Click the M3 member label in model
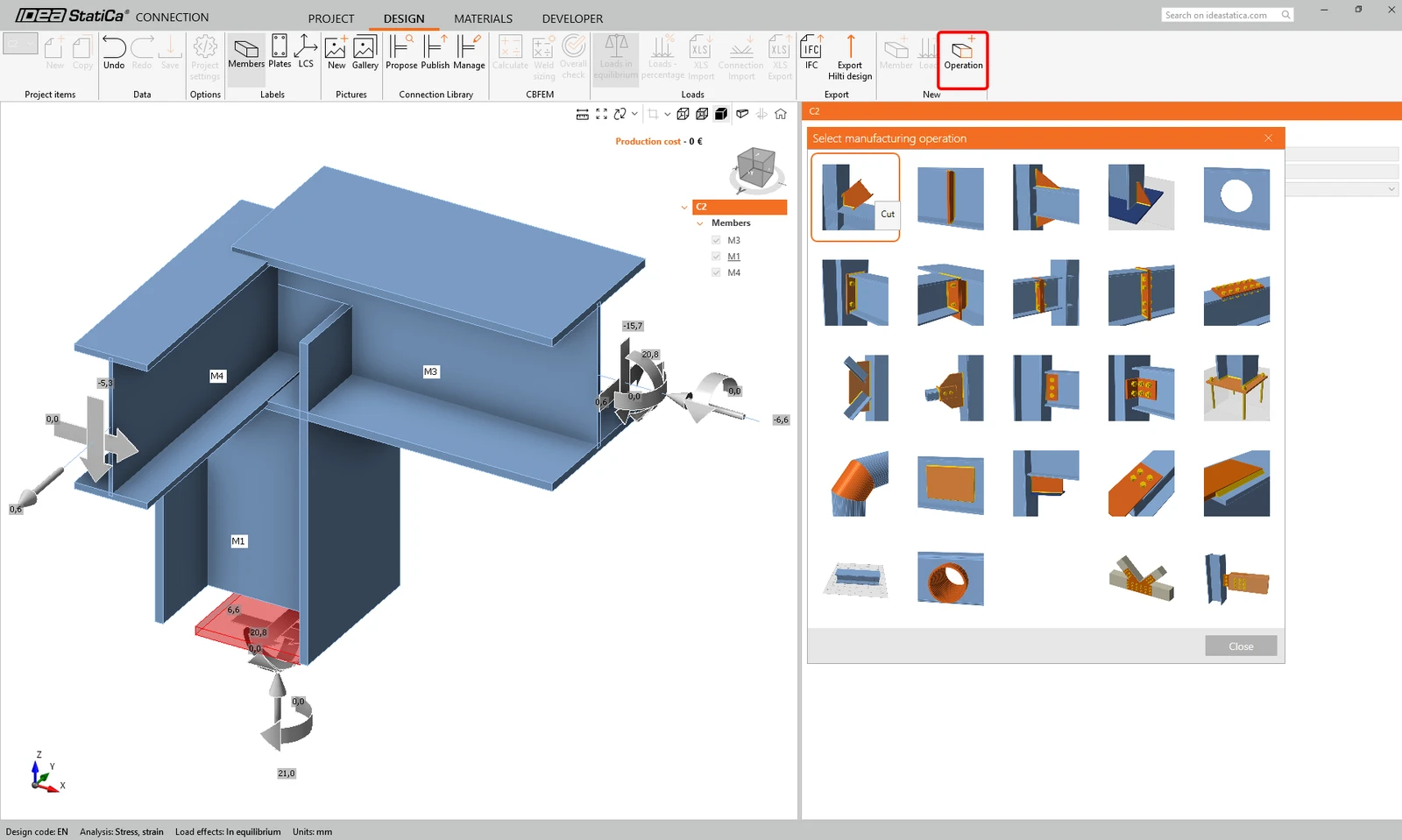This screenshot has height=840, width=1402. [x=430, y=372]
